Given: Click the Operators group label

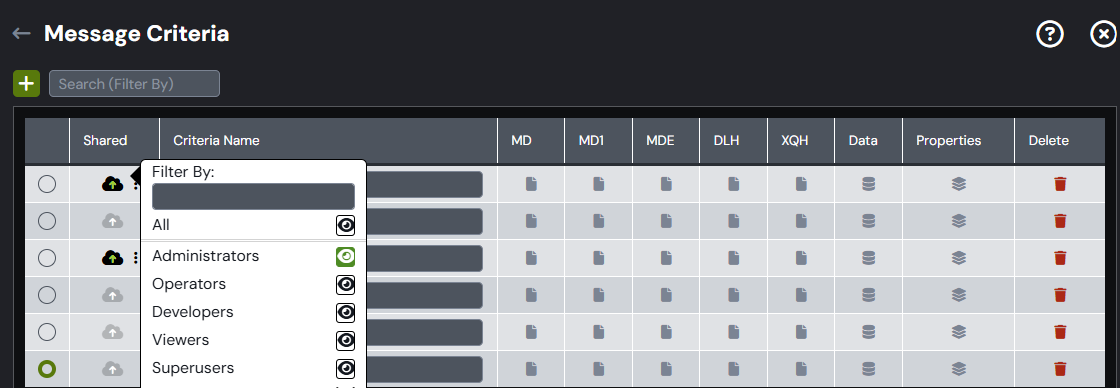Looking at the screenshot, I should tap(189, 284).
